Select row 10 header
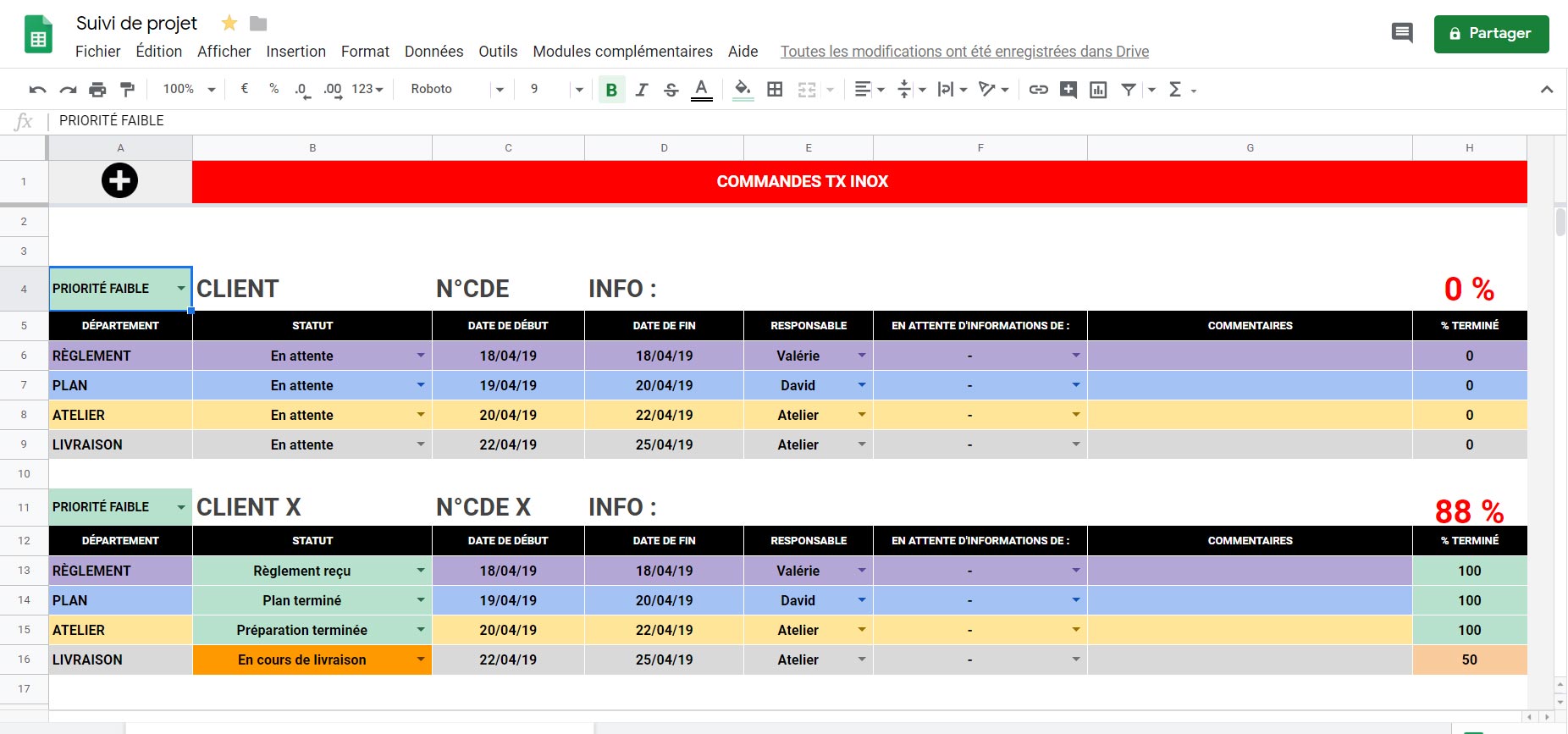 24,474
